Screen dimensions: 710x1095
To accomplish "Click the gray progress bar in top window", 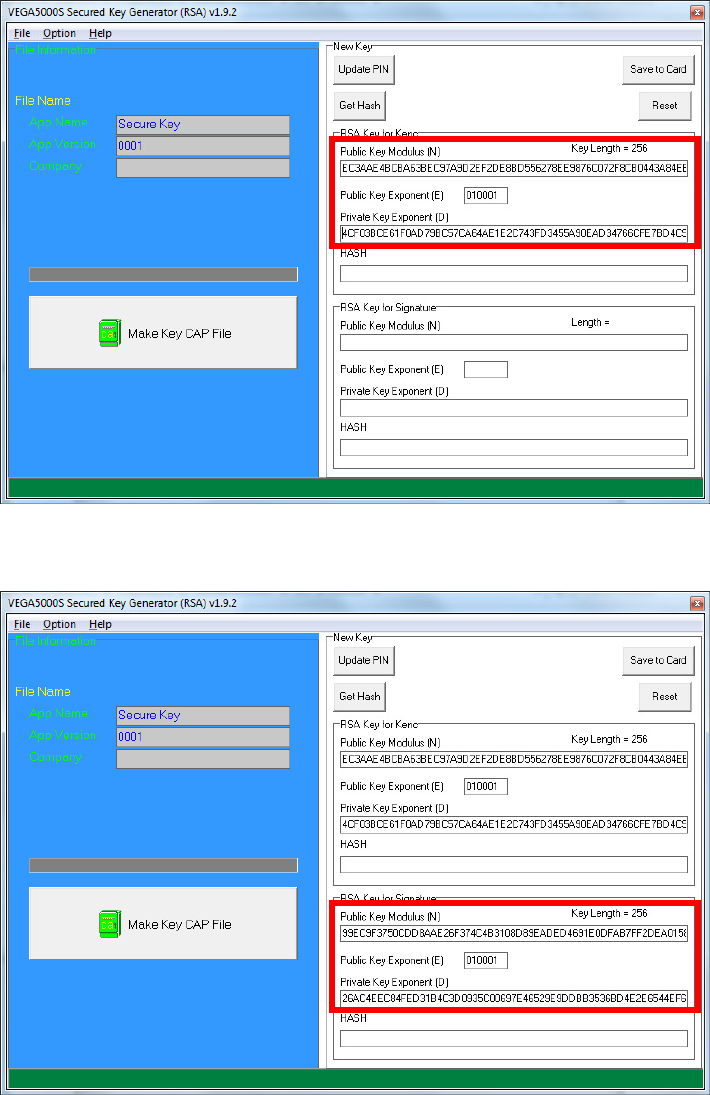I will [163, 274].
